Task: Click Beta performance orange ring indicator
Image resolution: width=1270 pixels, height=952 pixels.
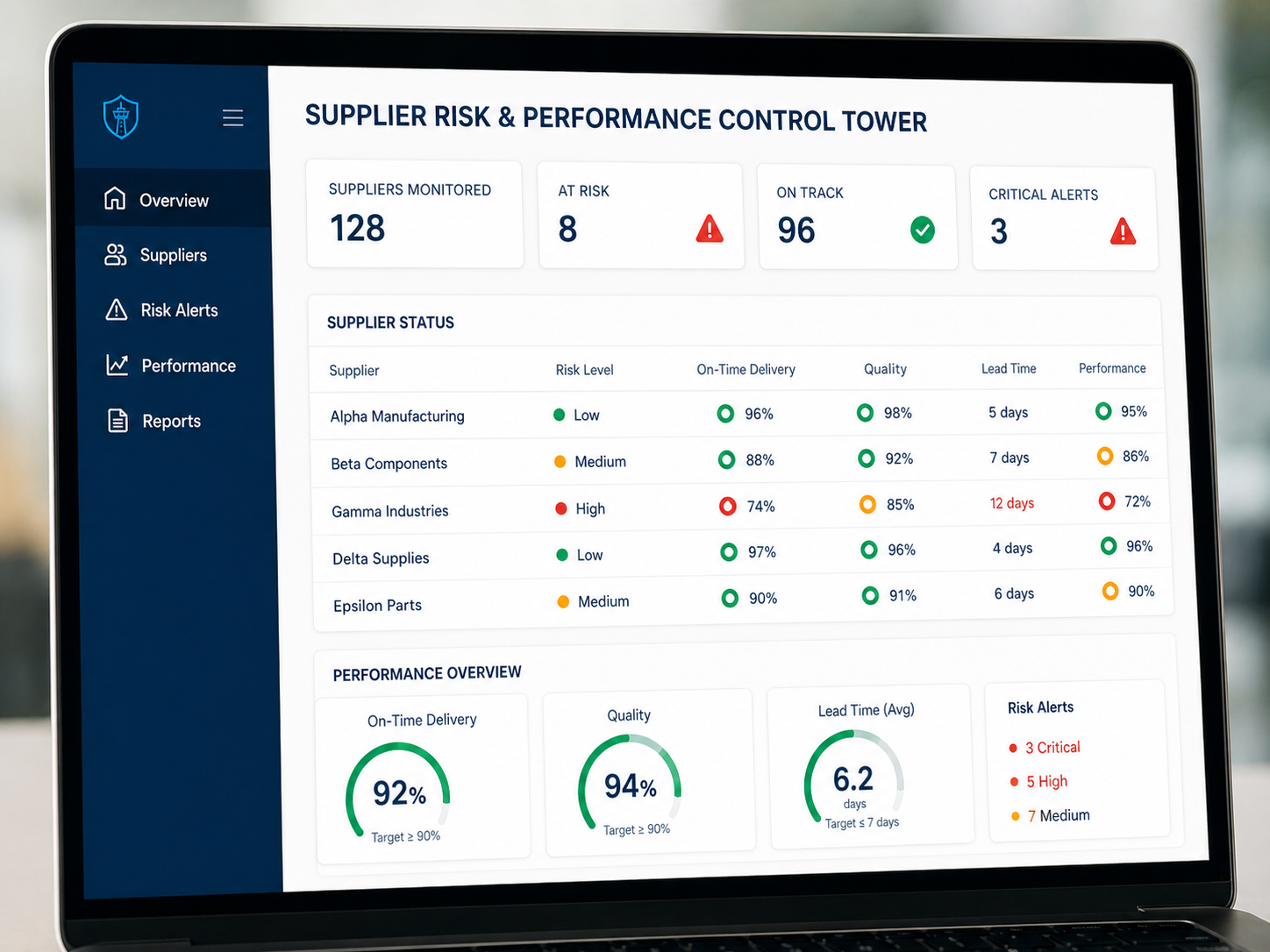Action: [x=1105, y=456]
